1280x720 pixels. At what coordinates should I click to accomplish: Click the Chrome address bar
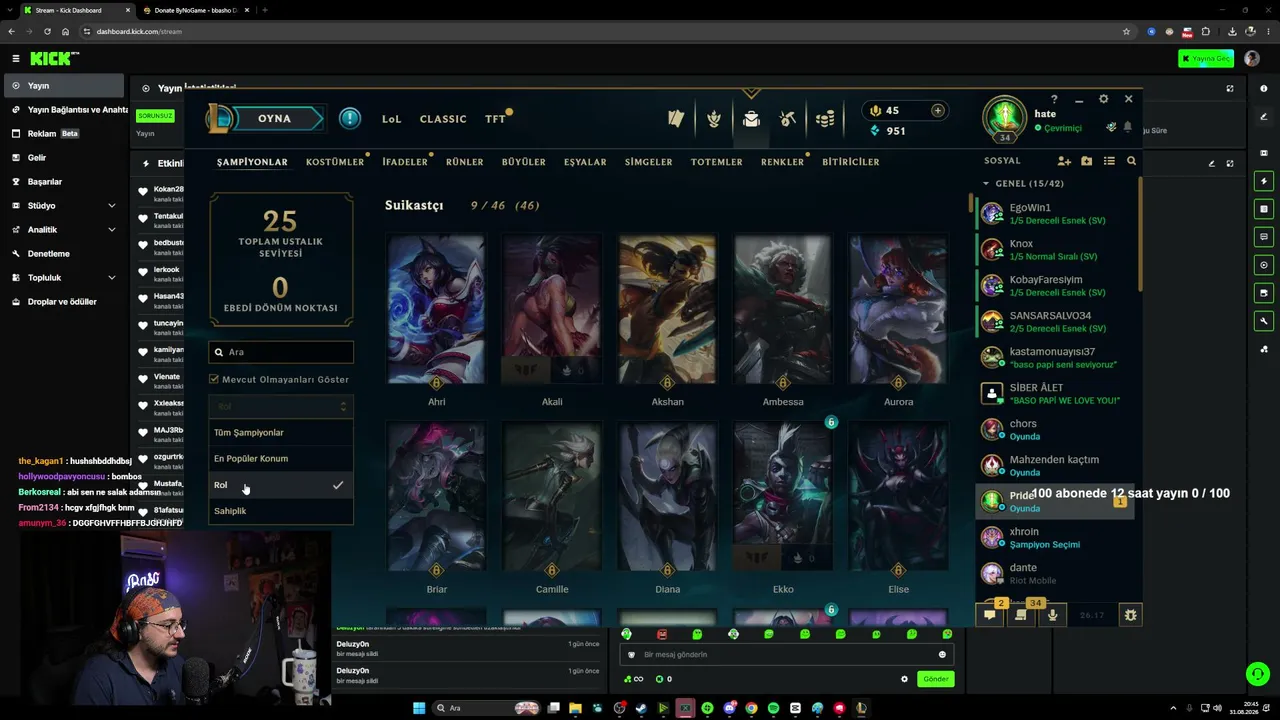click(600, 31)
